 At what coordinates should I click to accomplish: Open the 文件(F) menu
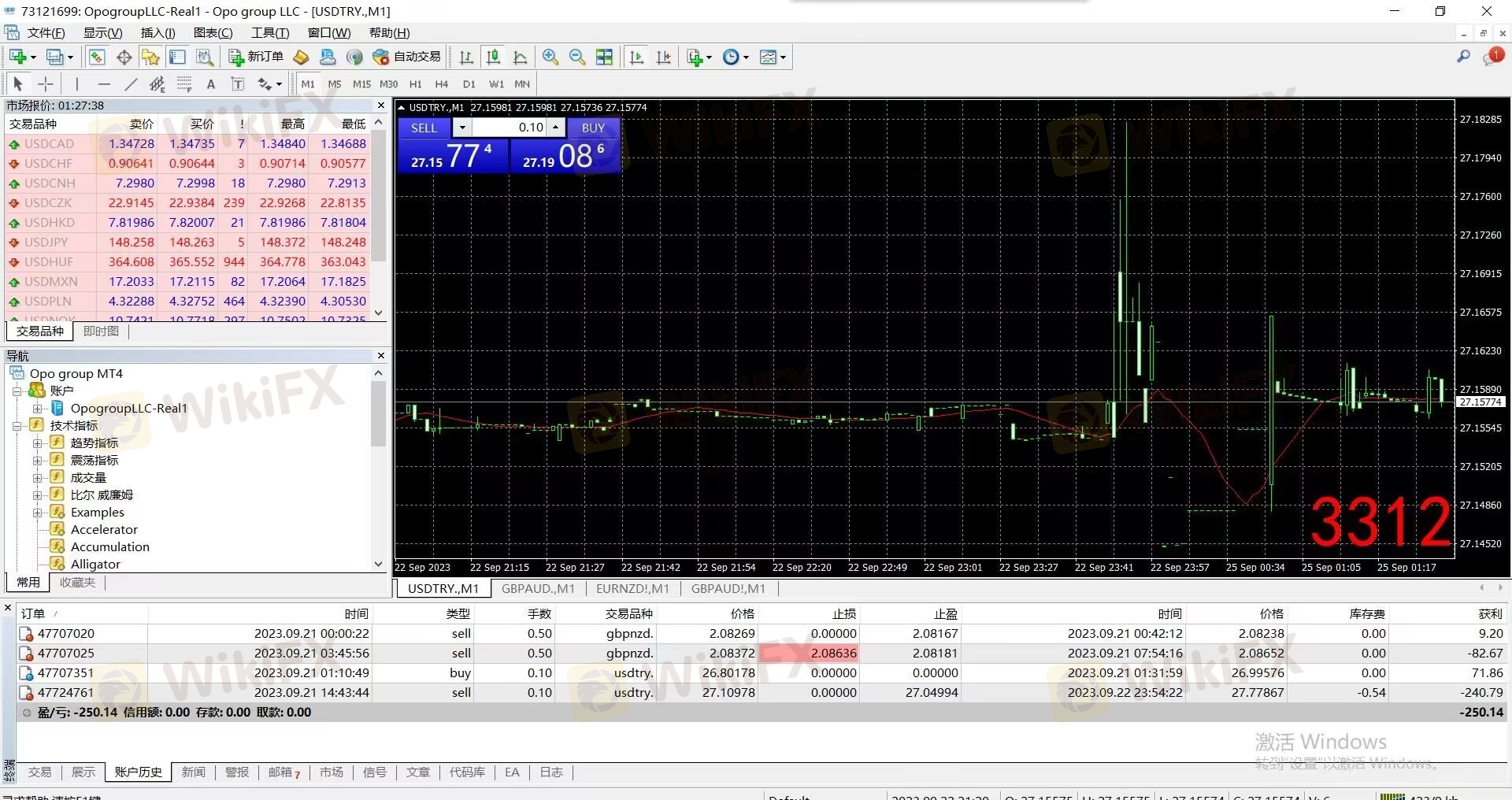tap(46, 32)
